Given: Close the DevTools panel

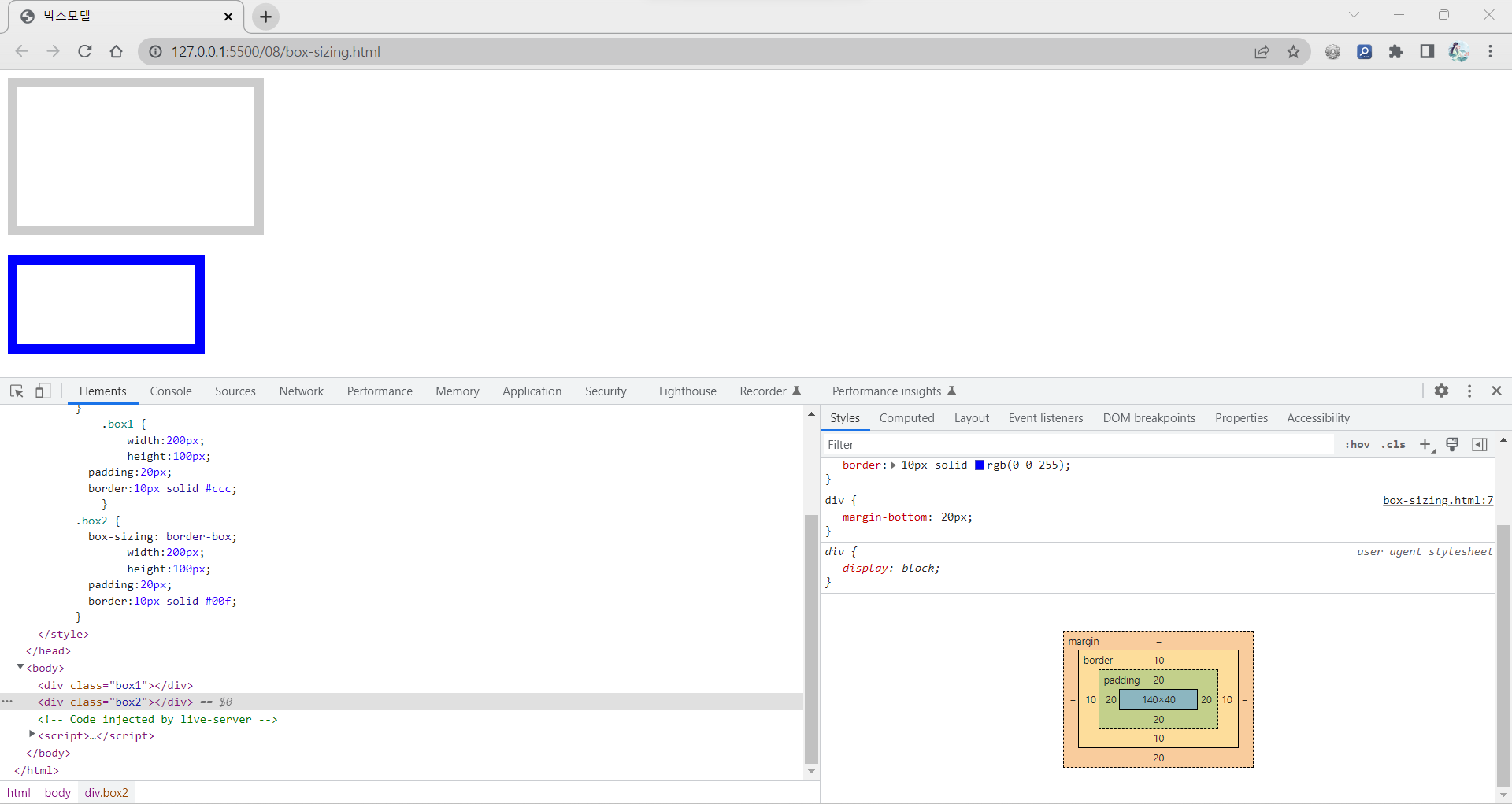Looking at the screenshot, I should tap(1496, 391).
